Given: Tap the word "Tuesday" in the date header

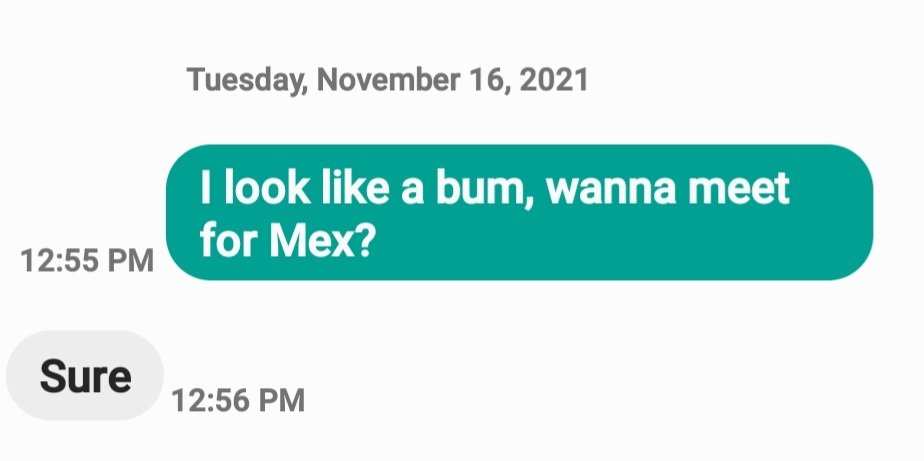Looking at the screenshot, I should [246, 81].
